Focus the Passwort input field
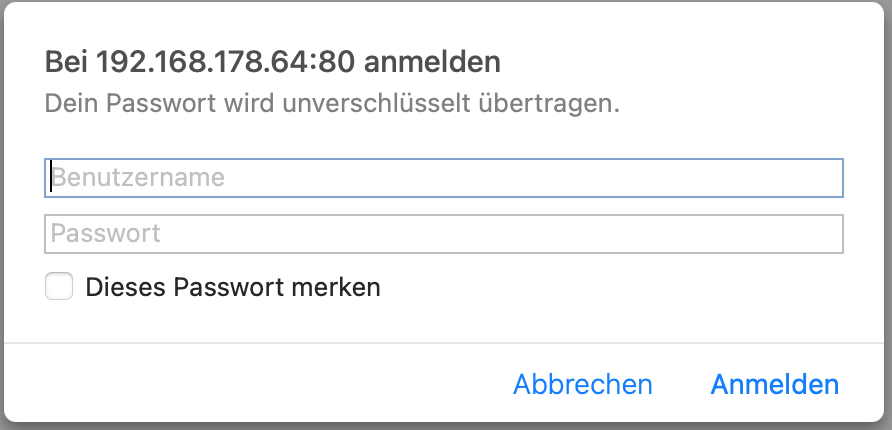 pos(444,234)
